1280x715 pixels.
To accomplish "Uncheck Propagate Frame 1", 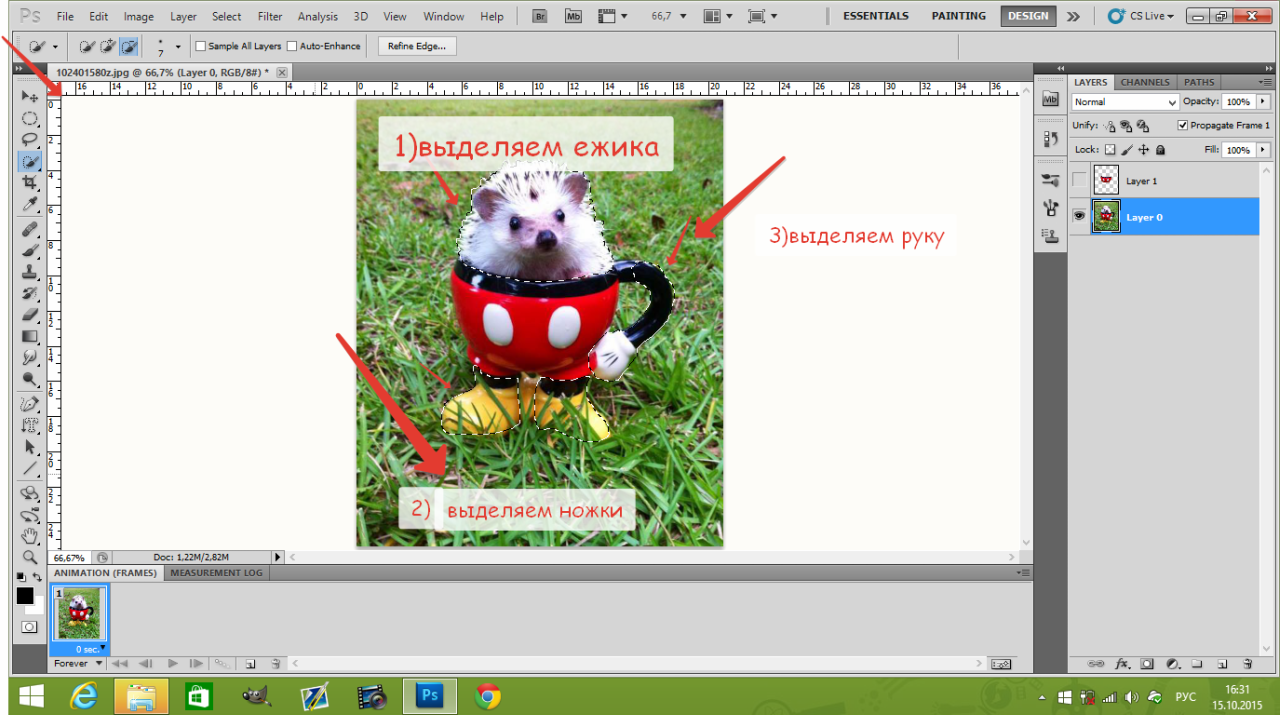I will [1183, 125].
